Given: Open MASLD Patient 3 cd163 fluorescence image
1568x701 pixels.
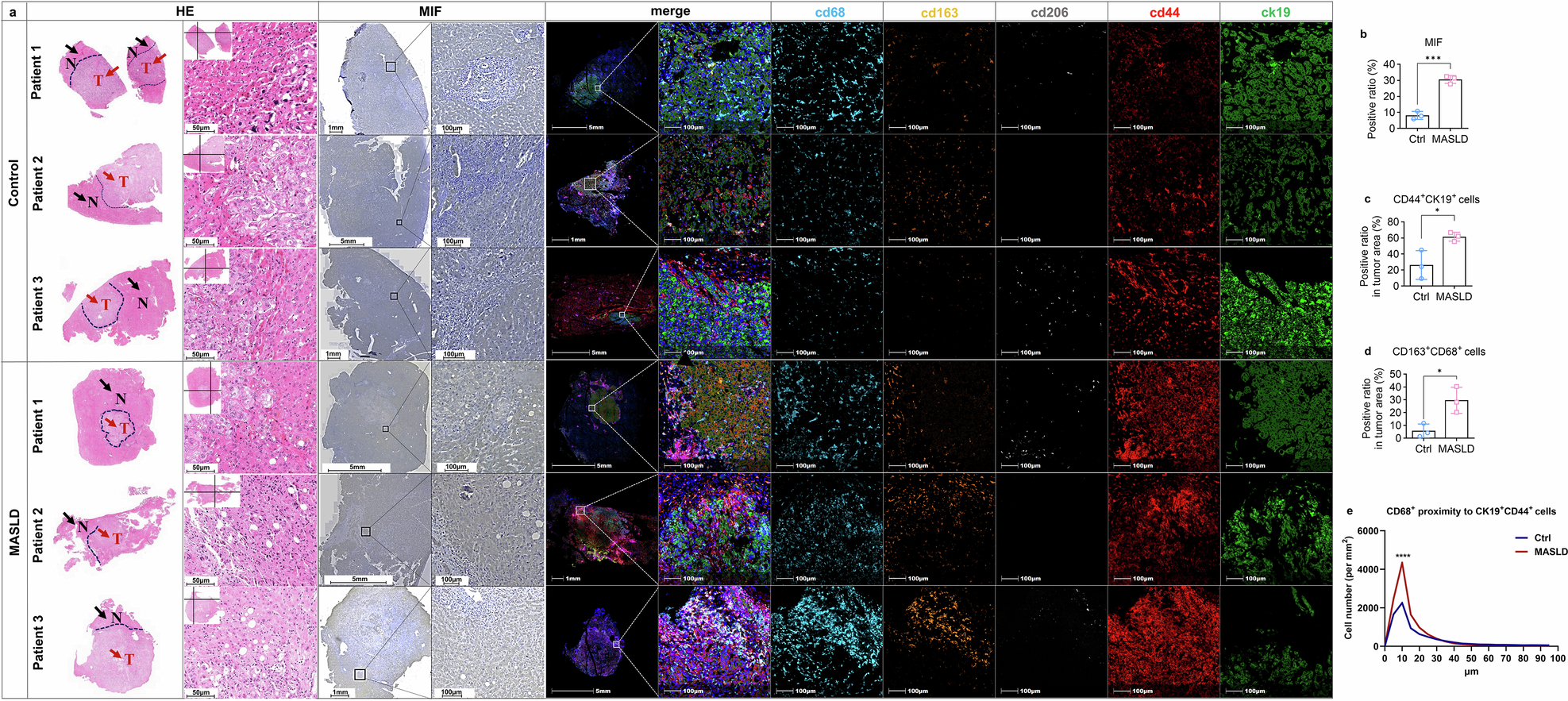Looking at the screenshot, I should pyautogui.click(x=939, y=641).
